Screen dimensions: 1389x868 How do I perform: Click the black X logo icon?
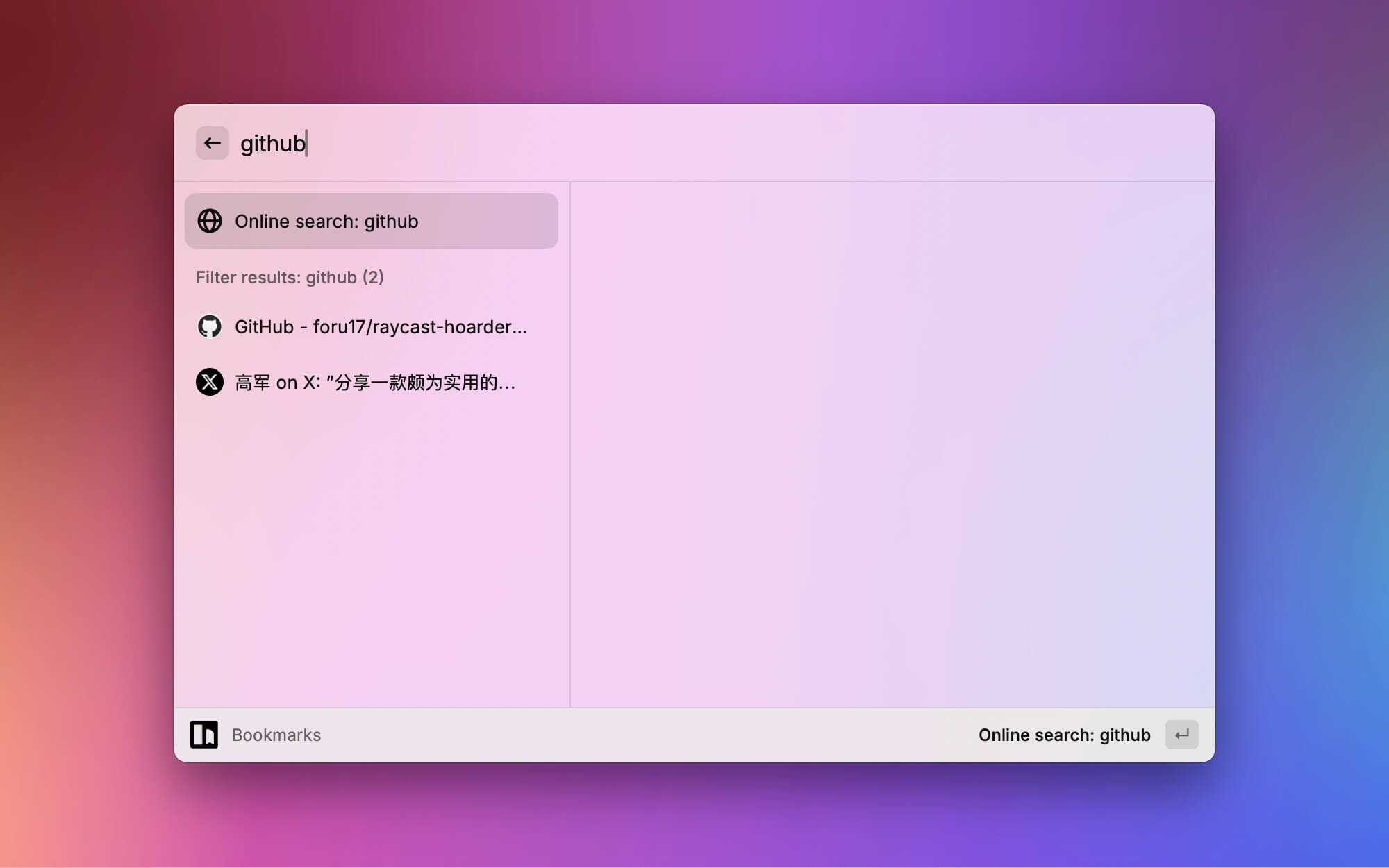[209, 382]
